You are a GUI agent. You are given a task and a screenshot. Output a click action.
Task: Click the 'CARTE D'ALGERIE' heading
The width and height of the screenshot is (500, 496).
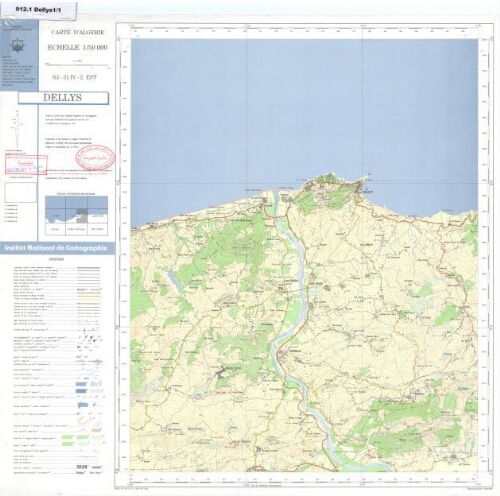(x=78, y=32)
